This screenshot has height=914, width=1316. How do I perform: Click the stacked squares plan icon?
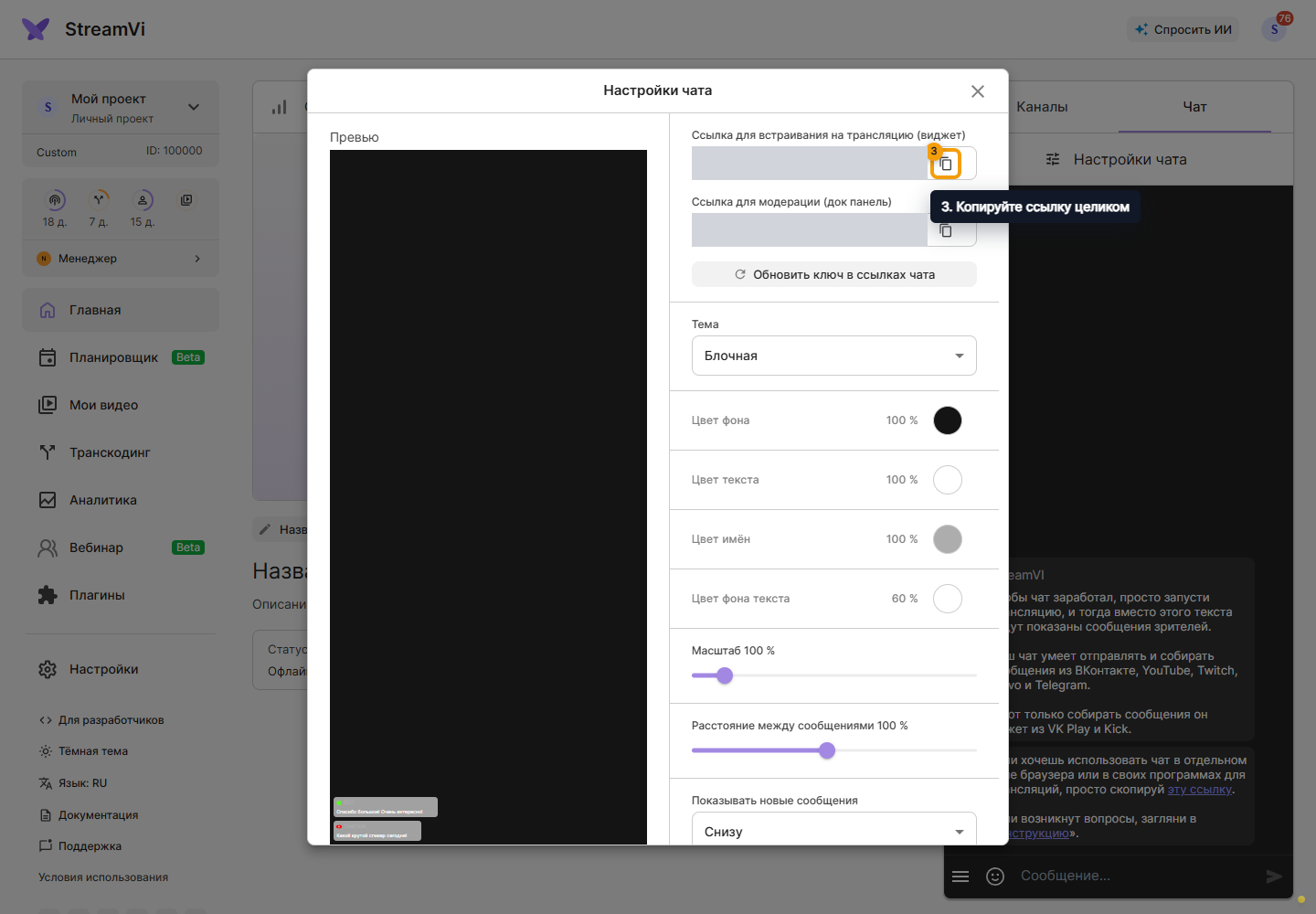point(186,200)
